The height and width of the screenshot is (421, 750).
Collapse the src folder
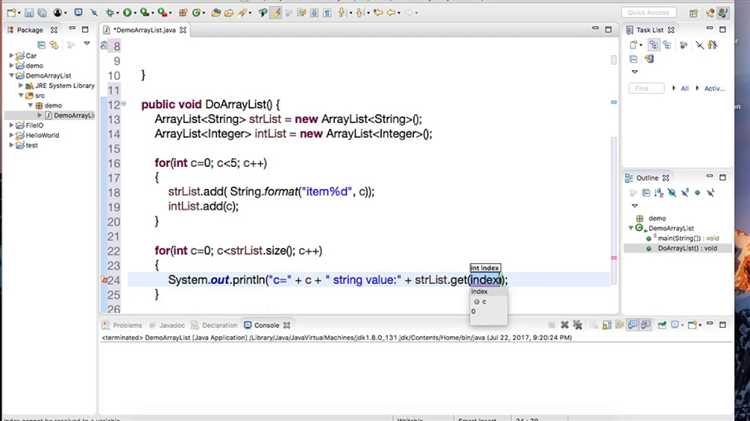(x=21, y=95)
